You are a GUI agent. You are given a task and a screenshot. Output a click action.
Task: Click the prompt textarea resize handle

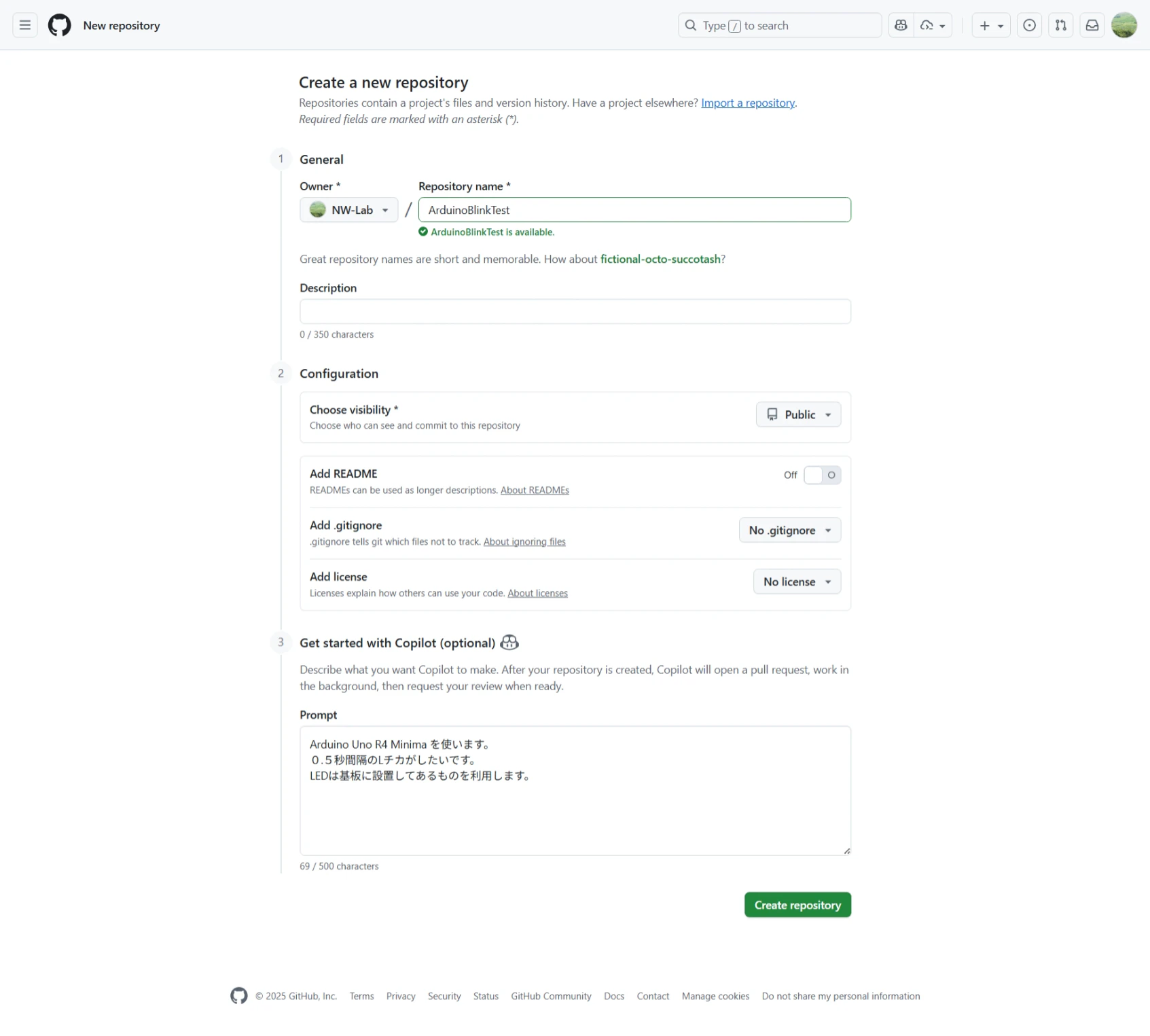(846, 851)
